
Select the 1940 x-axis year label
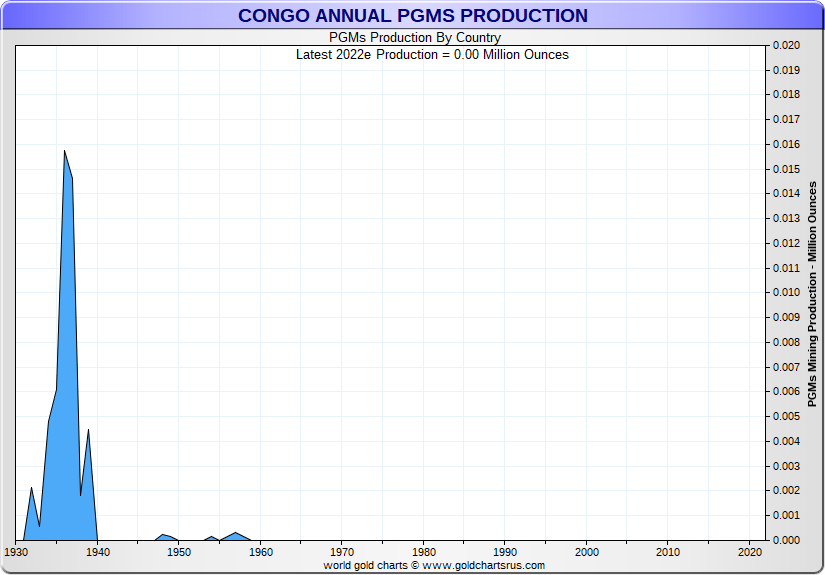pyautogui.click(x=97, y=552)
